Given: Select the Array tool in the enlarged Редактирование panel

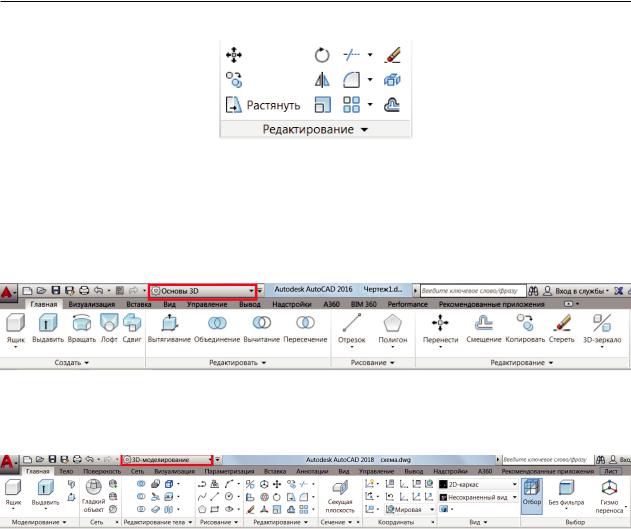Looking at the screenshot, I should (x=351, y=105).
